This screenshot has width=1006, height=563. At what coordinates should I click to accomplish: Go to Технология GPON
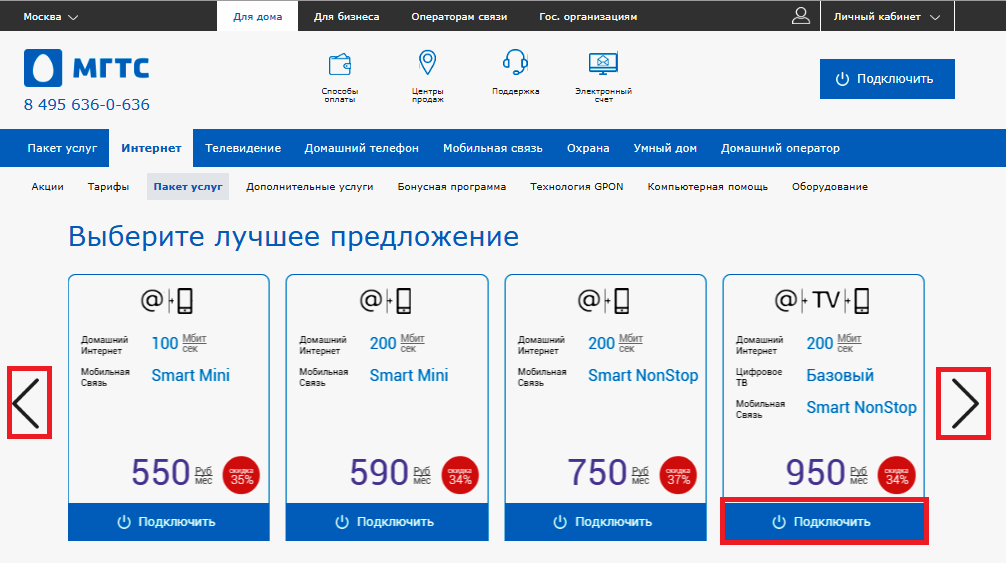click(577, 187)
